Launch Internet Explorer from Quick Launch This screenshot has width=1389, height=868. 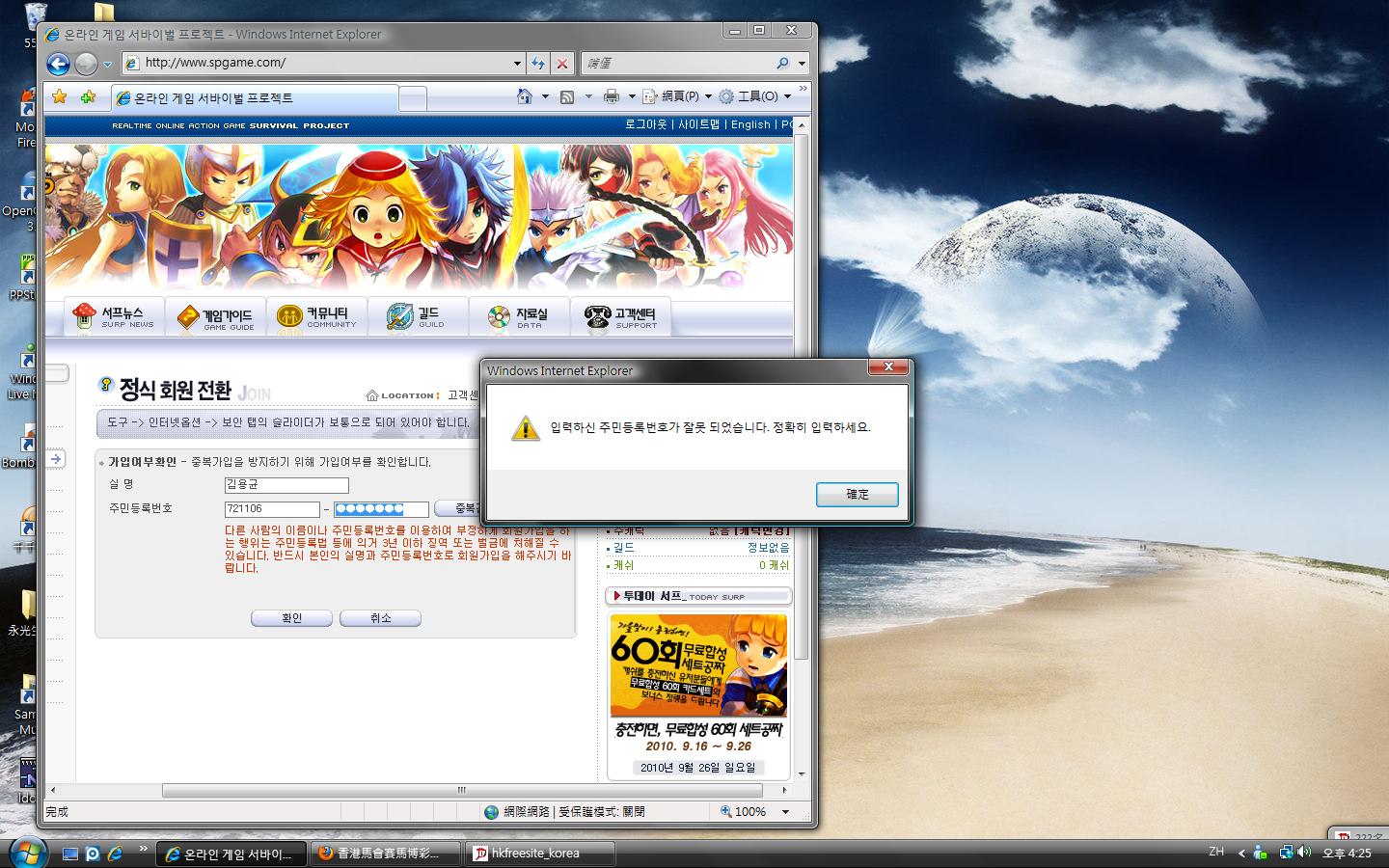tap(115, 854)
